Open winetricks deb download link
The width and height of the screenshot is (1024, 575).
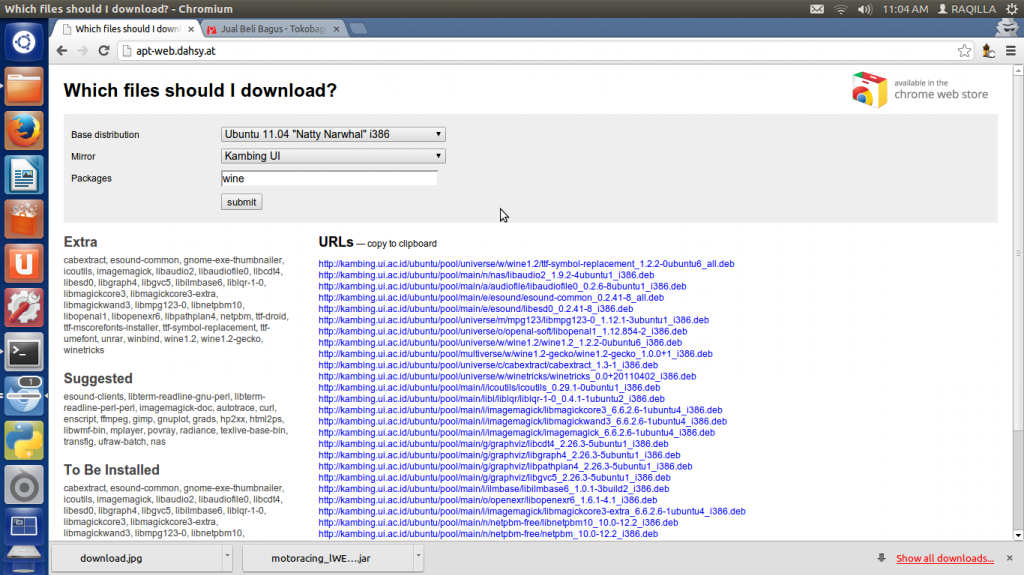point(507,376)
